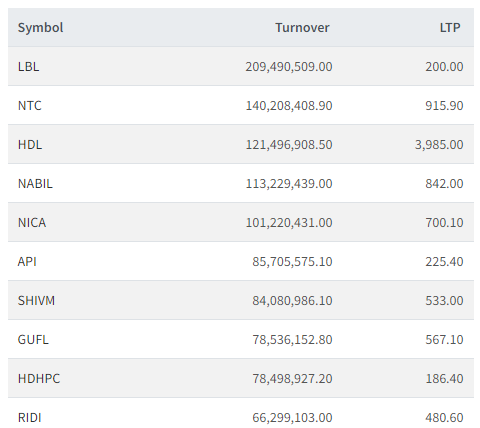
Task: Click HDHPC turnover 78,498,927.20
Action: tap(292, 379)
